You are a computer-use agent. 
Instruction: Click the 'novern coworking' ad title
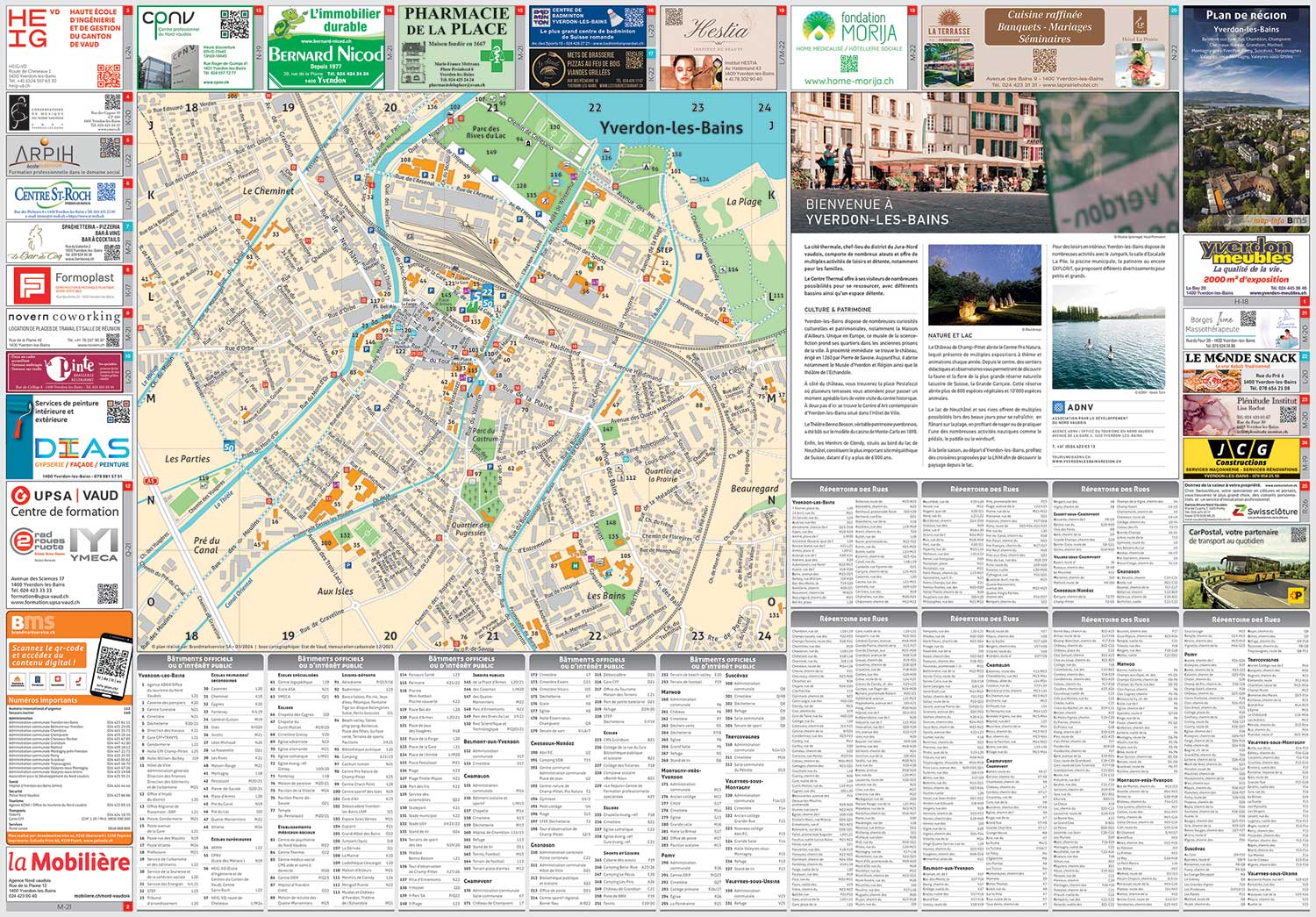[64, 316]
